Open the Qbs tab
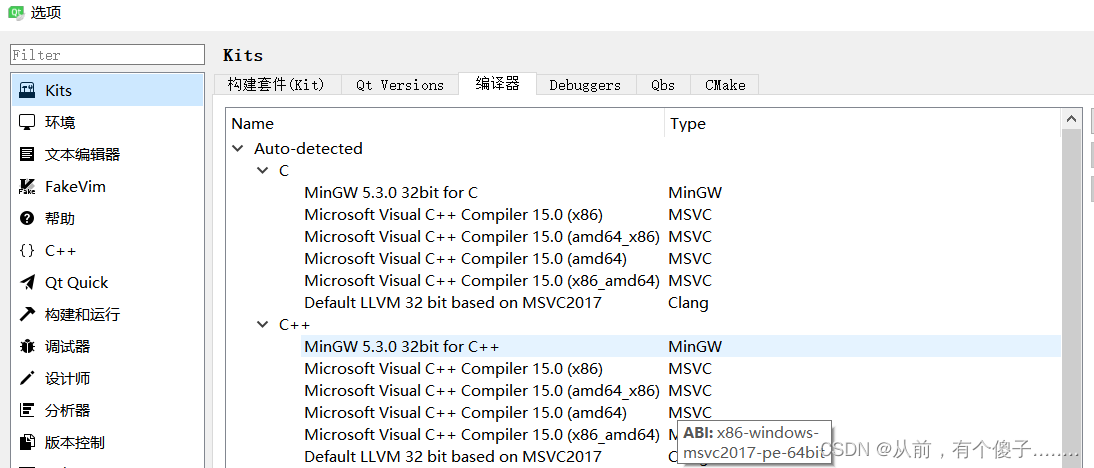Image resolution: width=1094 pixels, height=468 pixels. [663, 84]
